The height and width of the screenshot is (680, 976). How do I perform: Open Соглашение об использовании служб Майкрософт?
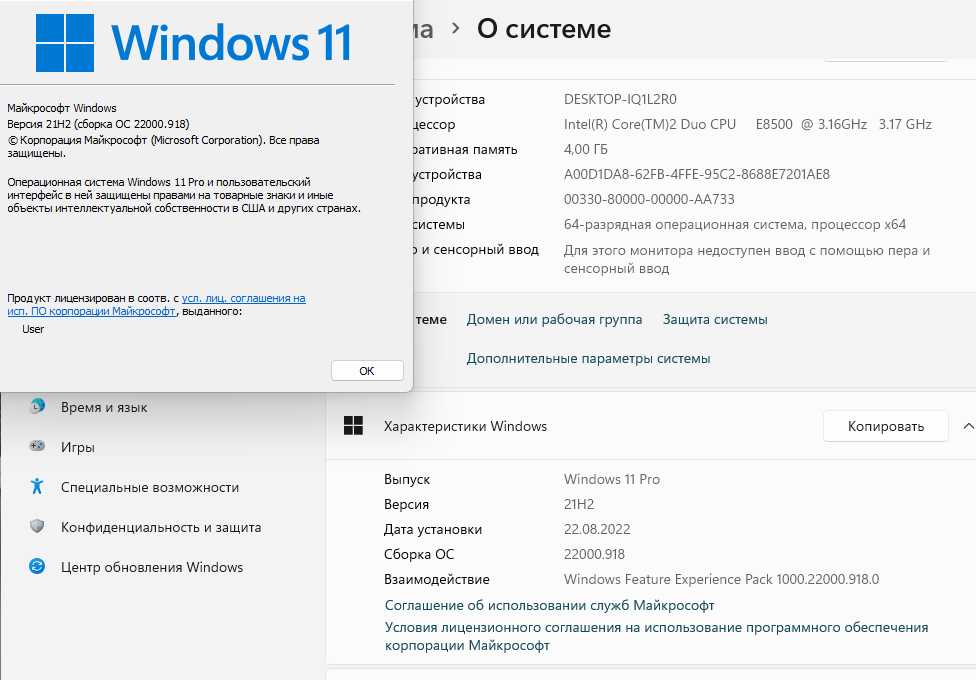(x=549, y=605)
